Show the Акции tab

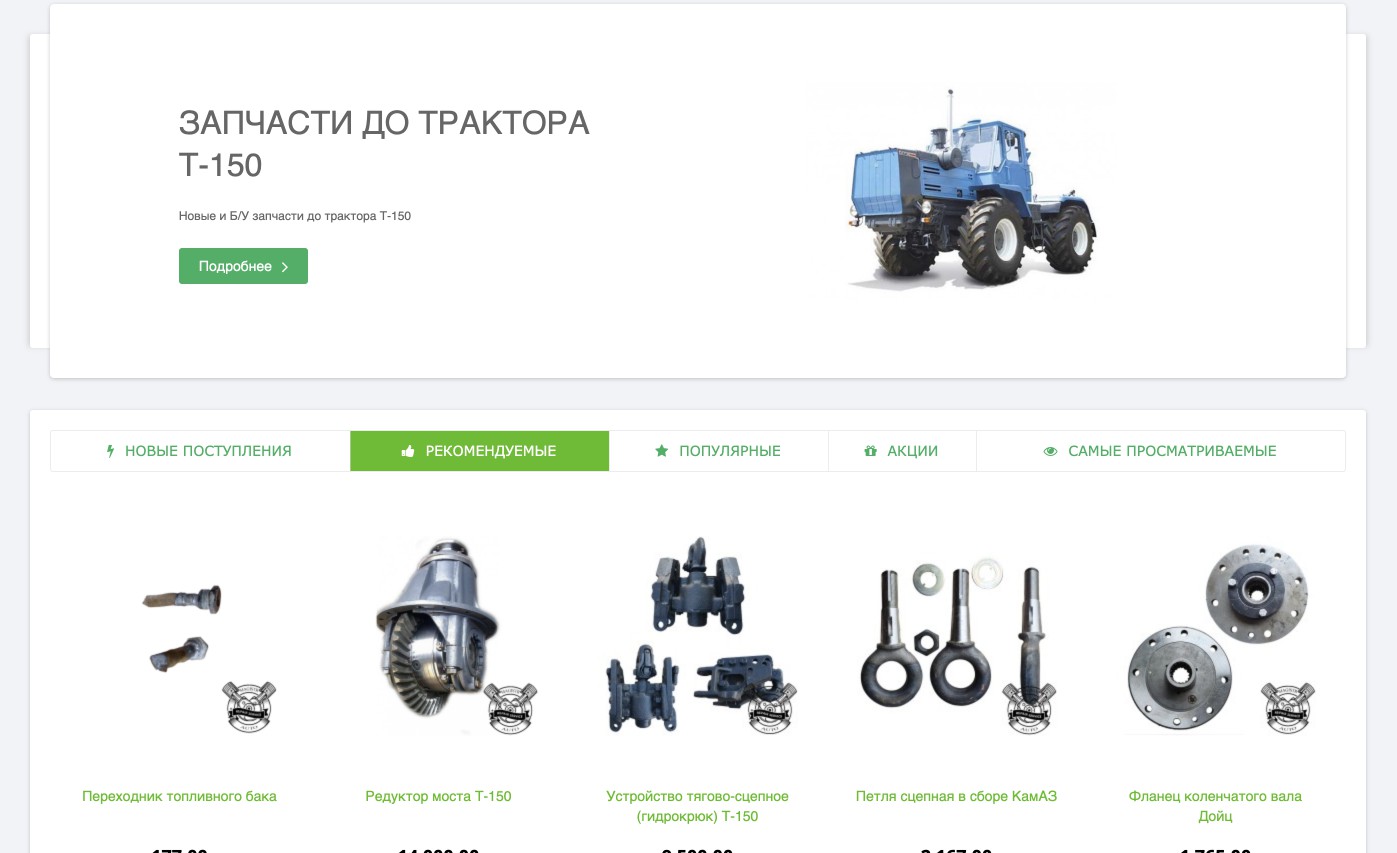click(902, 451)
